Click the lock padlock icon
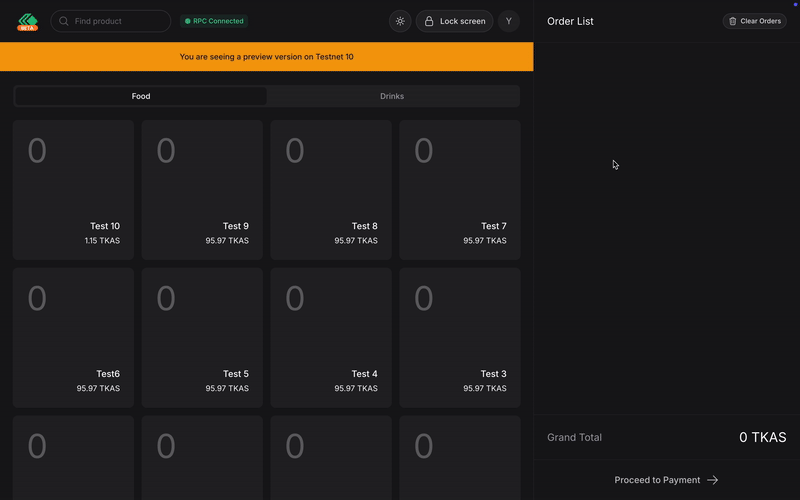This screenshot has width=800, height=500. [x=429, y=21]
